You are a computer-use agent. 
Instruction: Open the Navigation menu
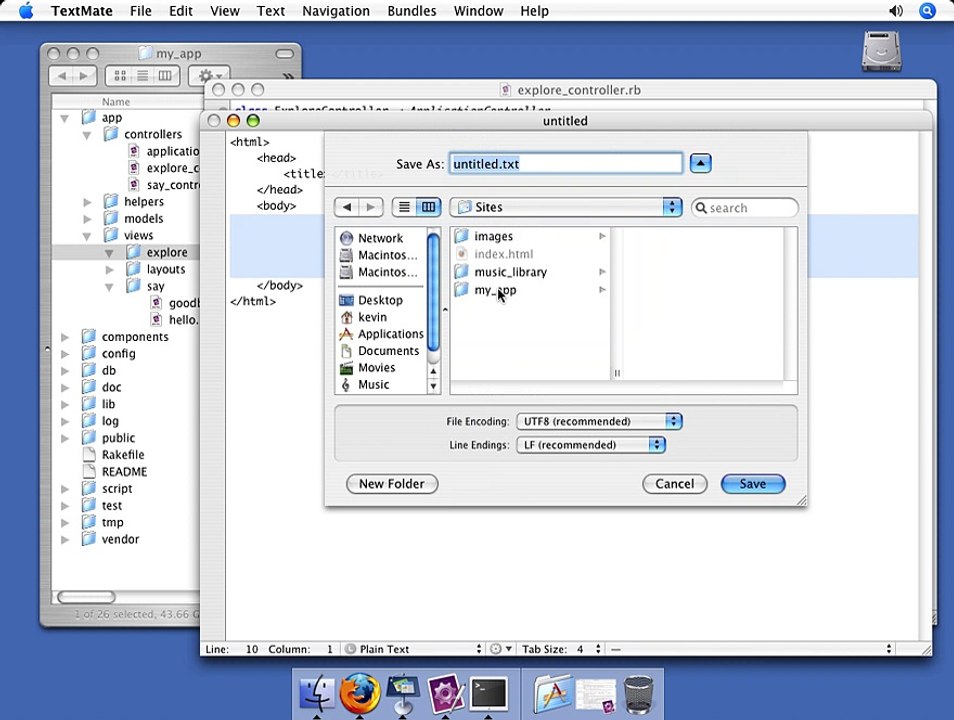click(336, 11)
